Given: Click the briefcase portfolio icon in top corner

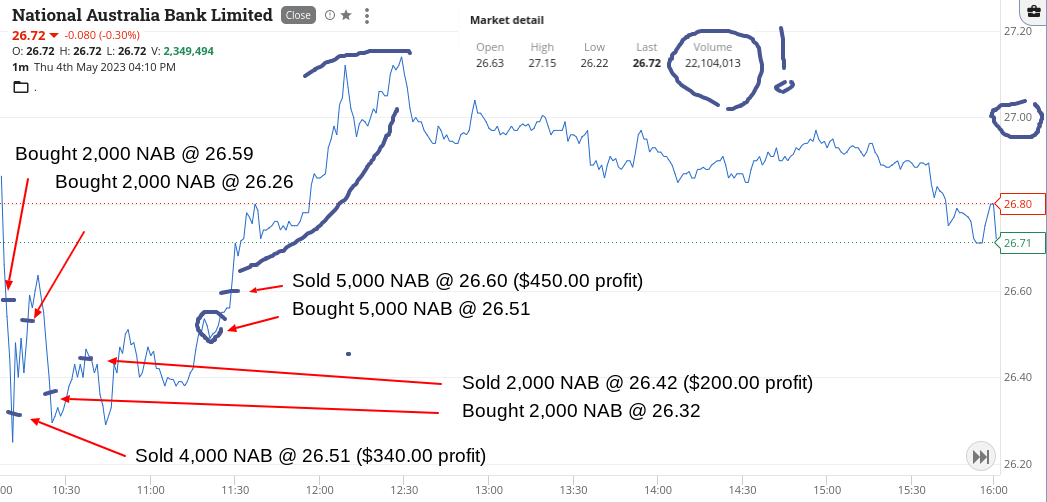Looking at the screenshot, I should [x=1034, y=9].
